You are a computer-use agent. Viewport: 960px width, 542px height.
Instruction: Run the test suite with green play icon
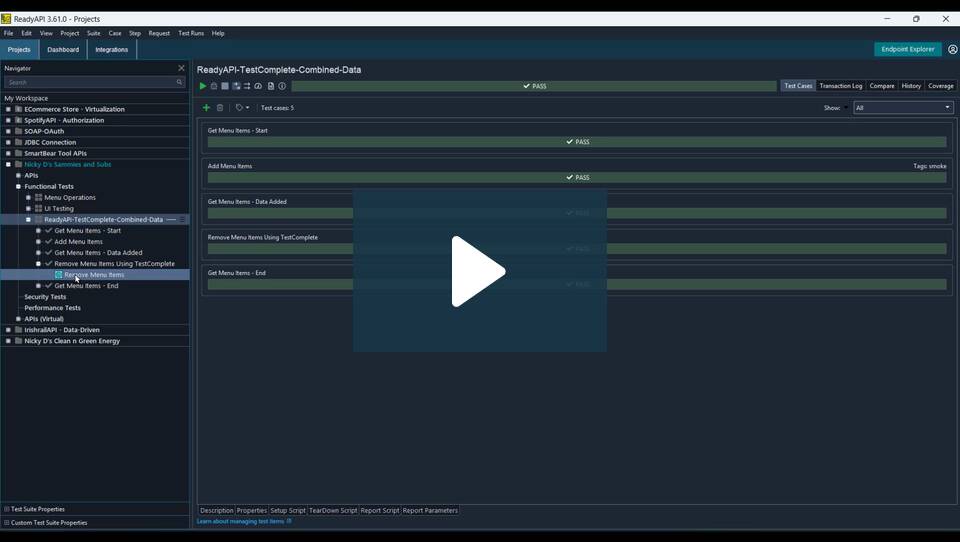click(203, 86)
